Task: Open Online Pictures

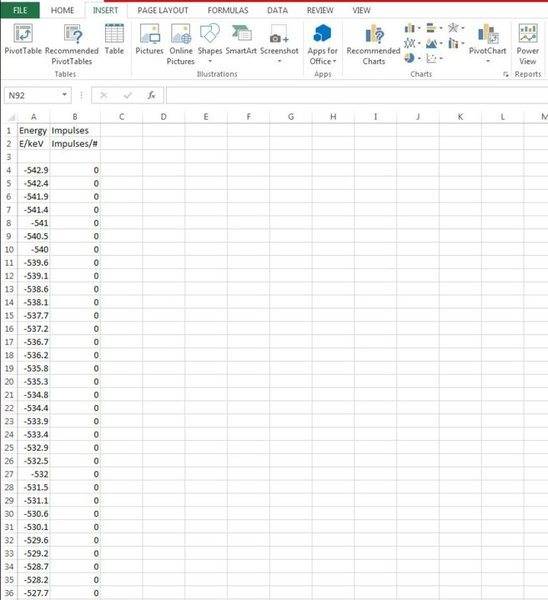Action: tap(181, 44)
